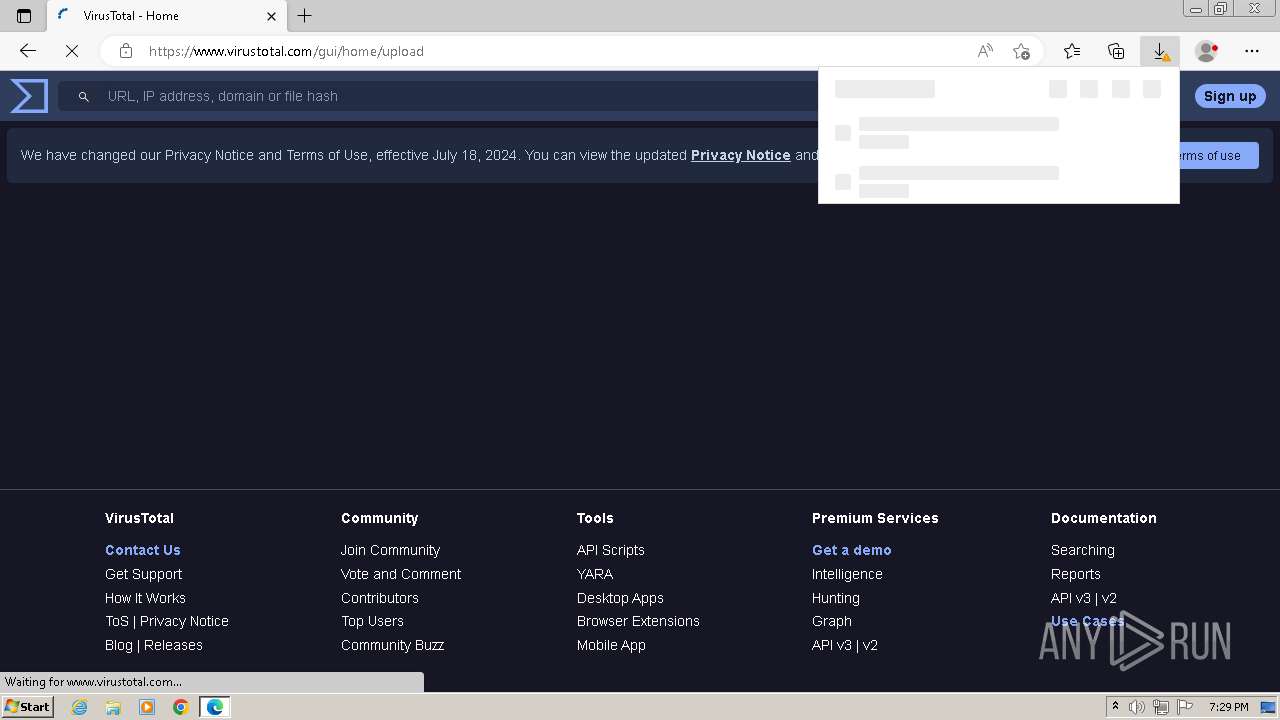This screenshot has width=1280, height=720.
Task: Open a new browser tab
Action: (x=305, y=16)
